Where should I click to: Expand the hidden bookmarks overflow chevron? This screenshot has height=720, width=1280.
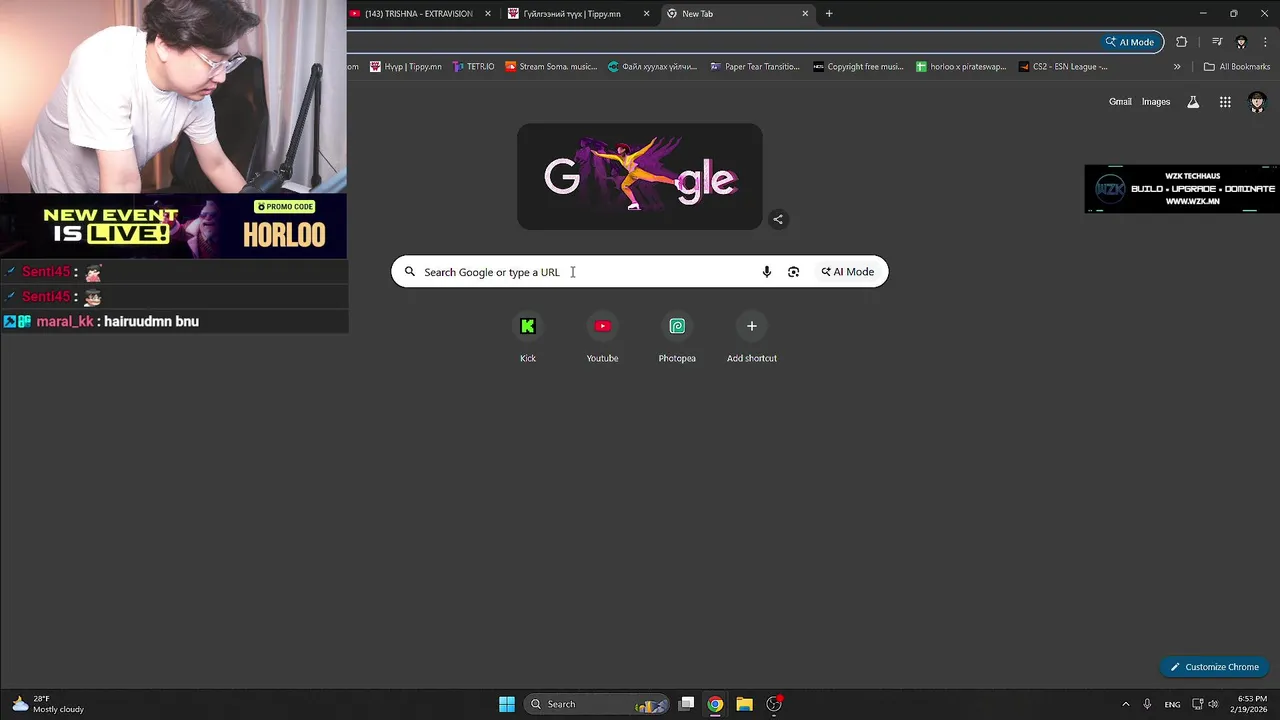point(1177,67)
